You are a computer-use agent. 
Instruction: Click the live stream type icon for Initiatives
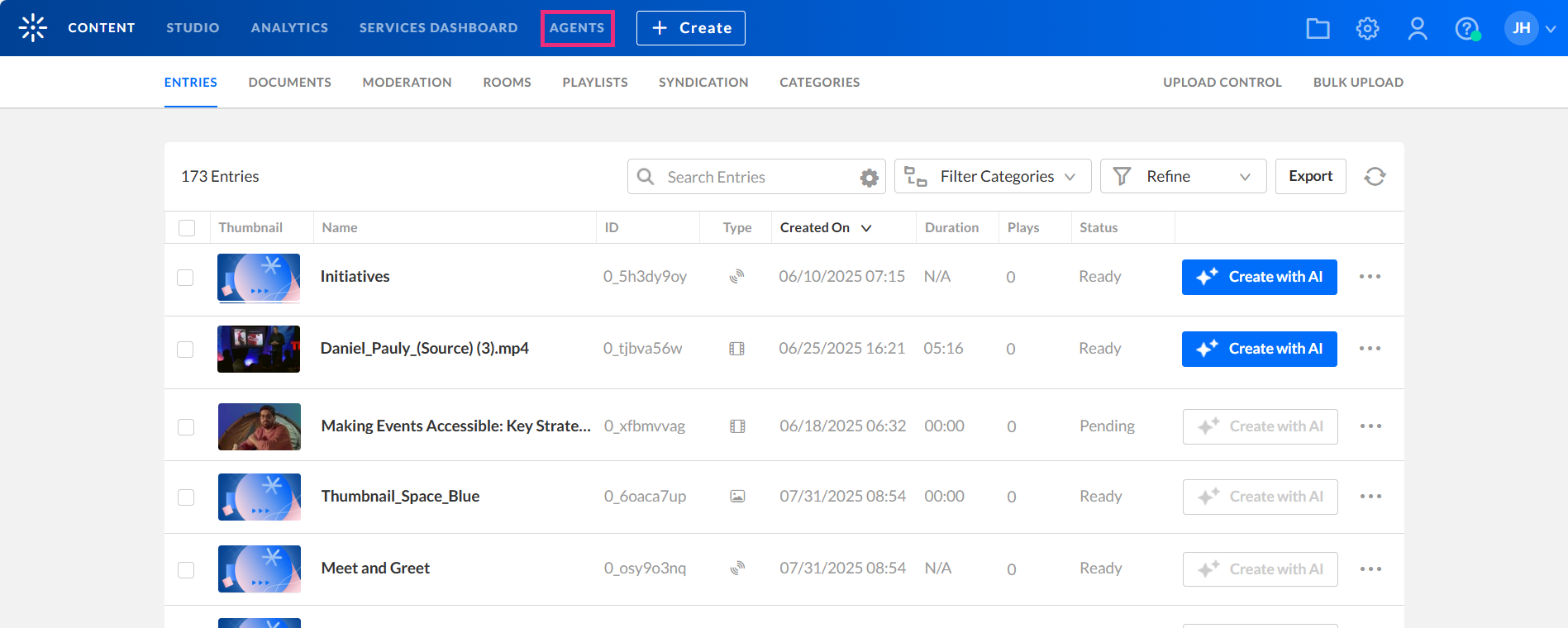[x=736, y=277]
